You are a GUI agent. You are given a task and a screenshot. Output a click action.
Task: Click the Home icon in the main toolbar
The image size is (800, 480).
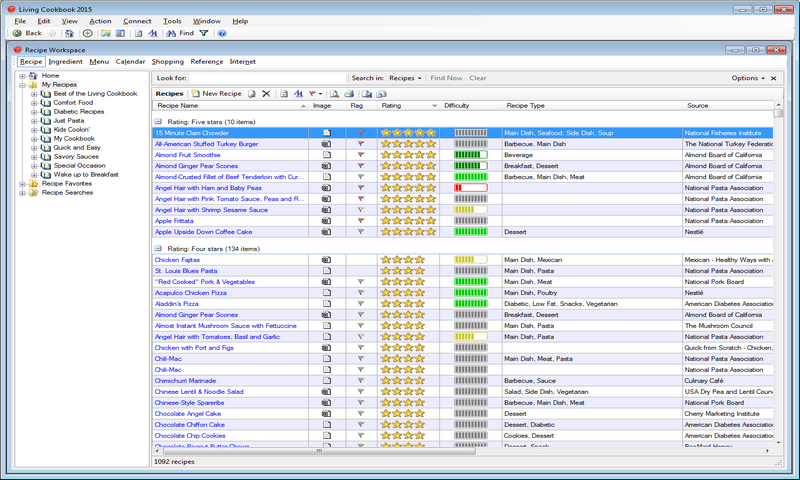click(x=71, y=33)
